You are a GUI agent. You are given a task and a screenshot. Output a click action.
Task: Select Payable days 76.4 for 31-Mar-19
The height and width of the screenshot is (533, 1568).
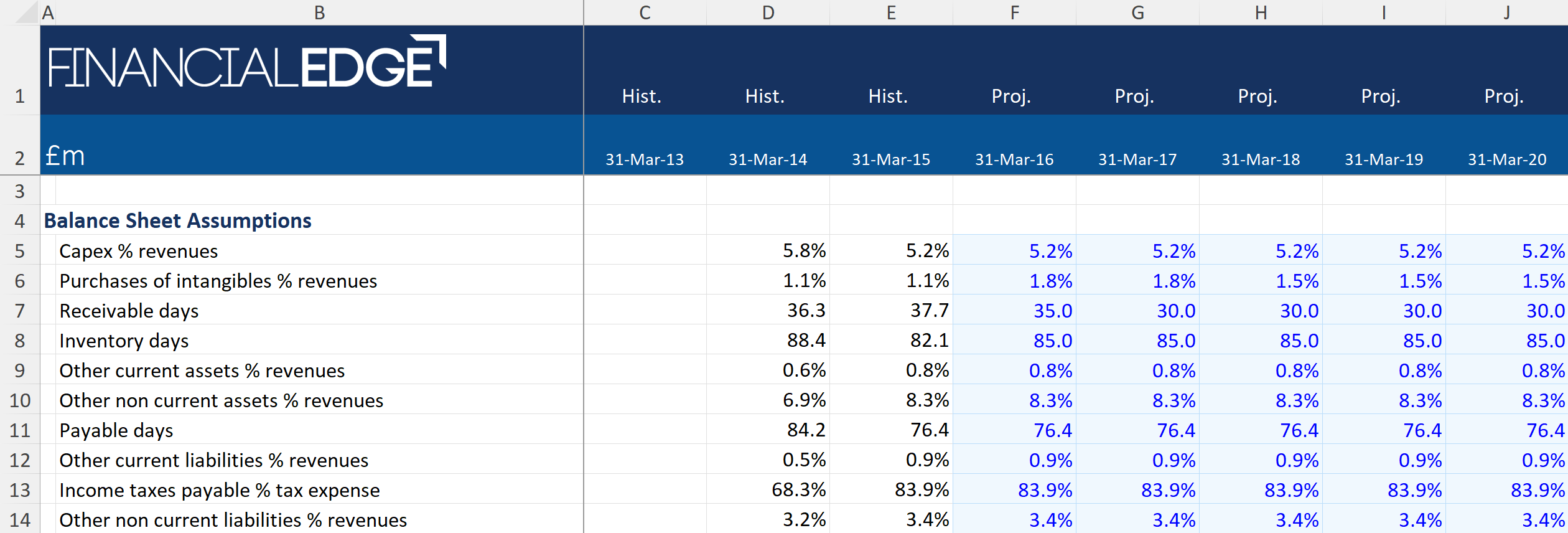point(1384,430)
